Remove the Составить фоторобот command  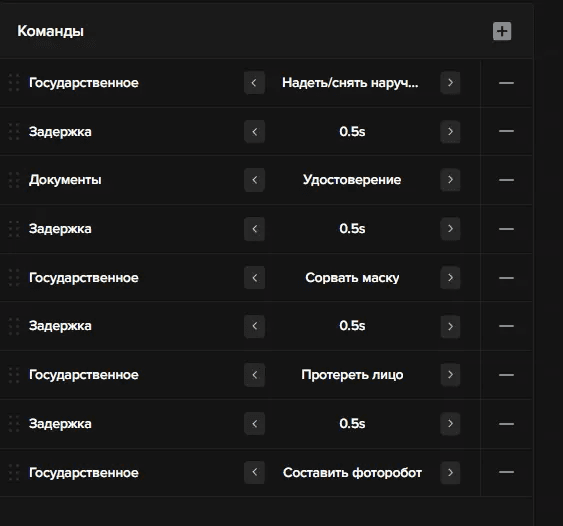(506, 472)
